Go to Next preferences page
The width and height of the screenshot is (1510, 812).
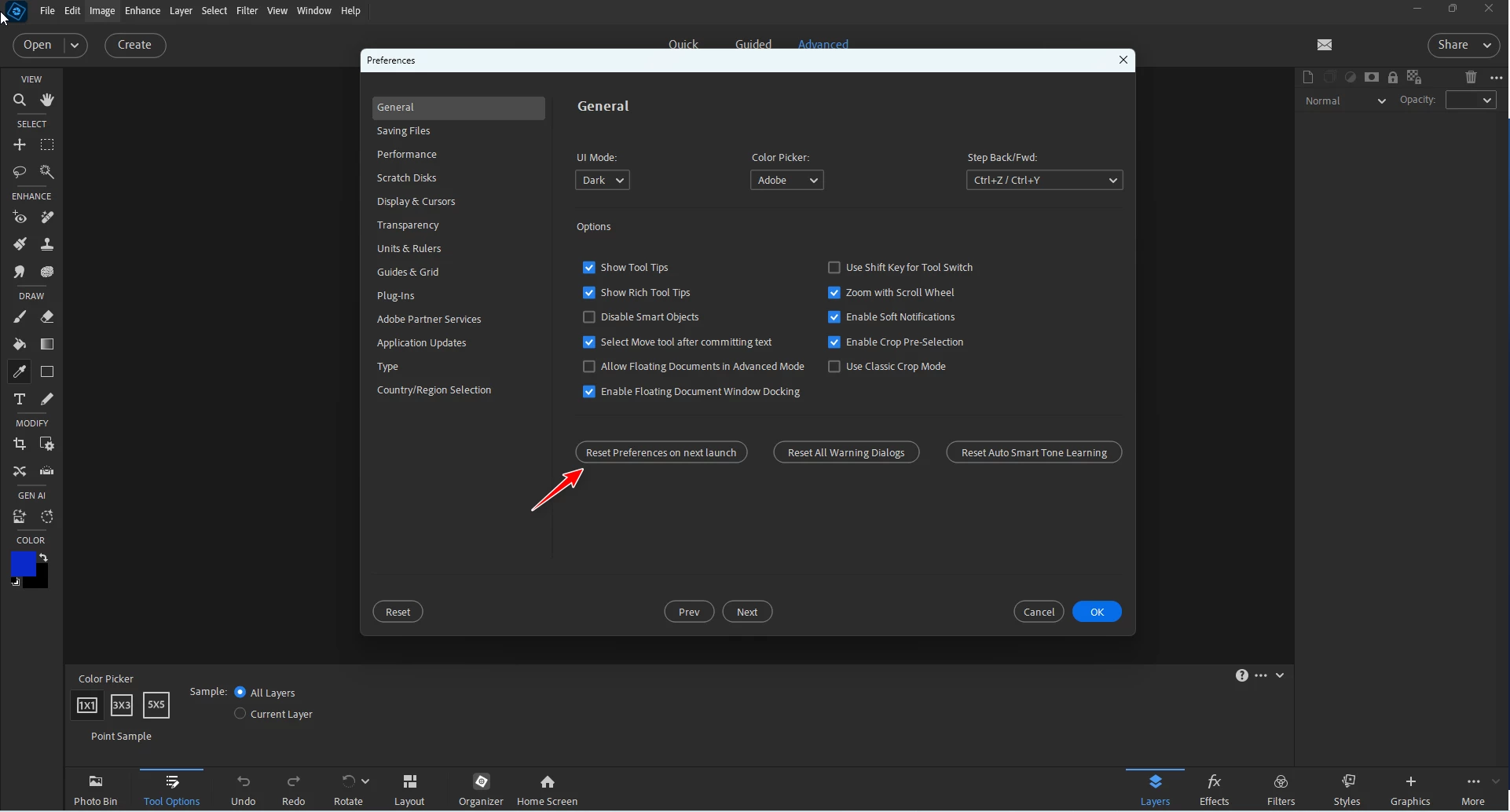pos(747,612)
